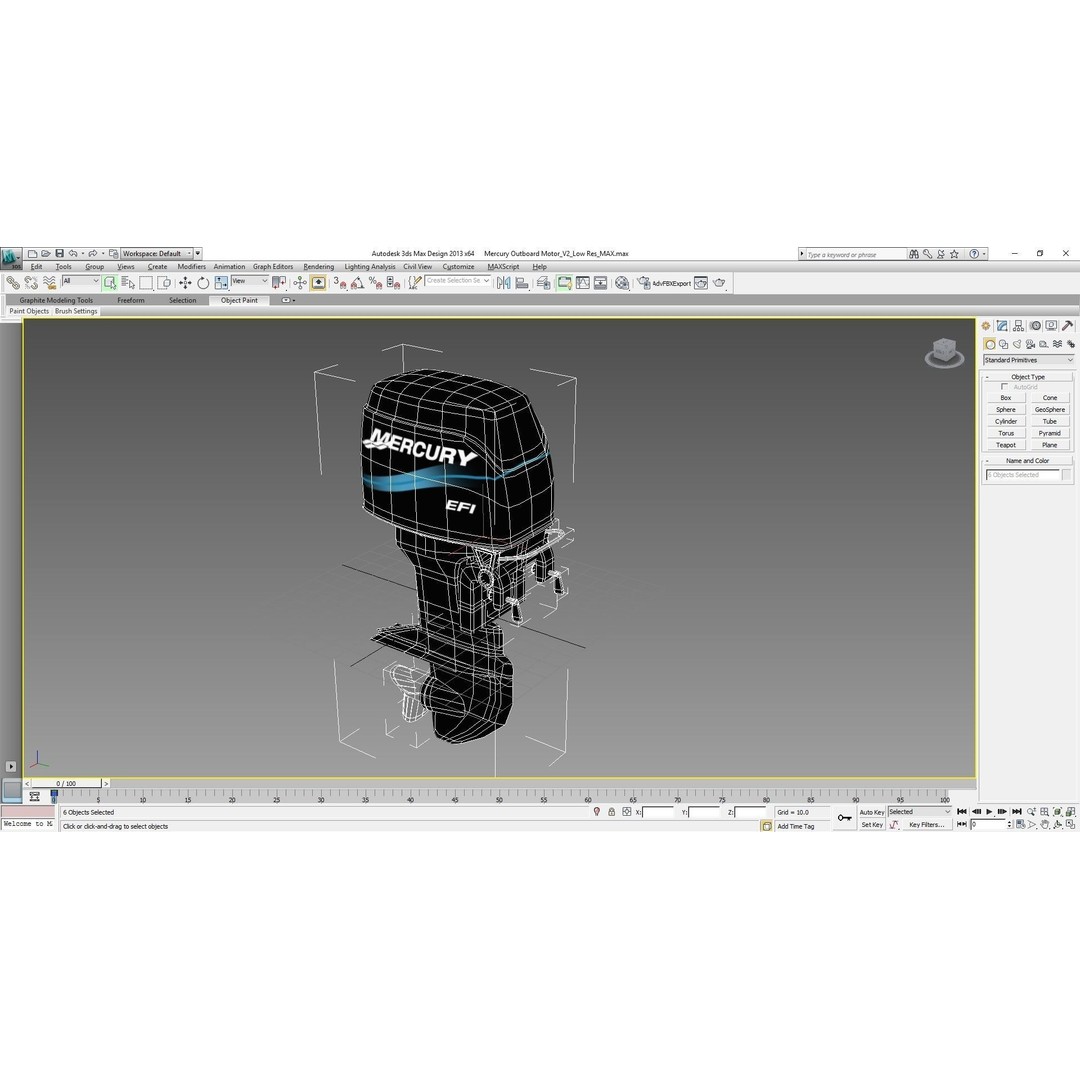Open the Material Editor icon
1080x1080 pixels.
click(622, 282)
